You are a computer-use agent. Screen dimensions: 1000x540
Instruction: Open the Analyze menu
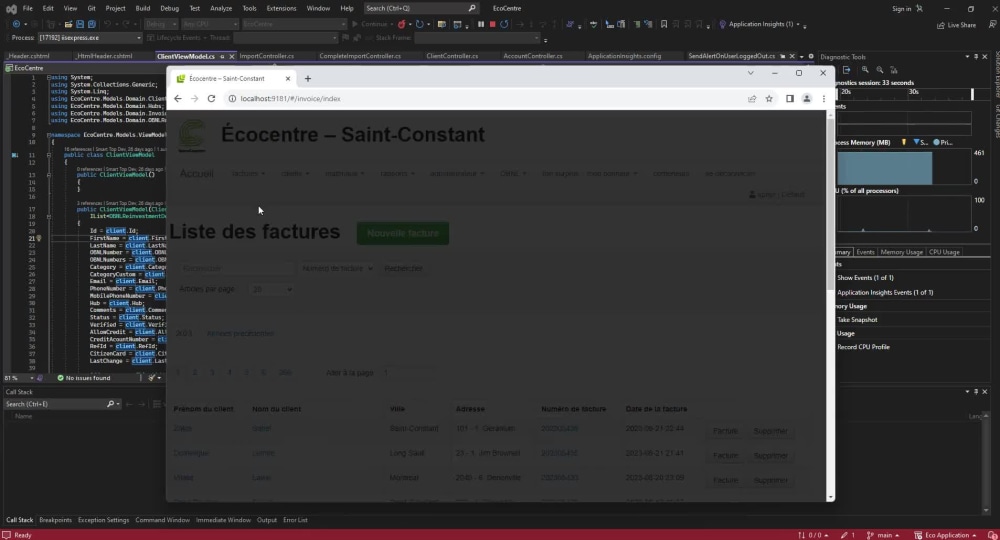pos(221,8)
